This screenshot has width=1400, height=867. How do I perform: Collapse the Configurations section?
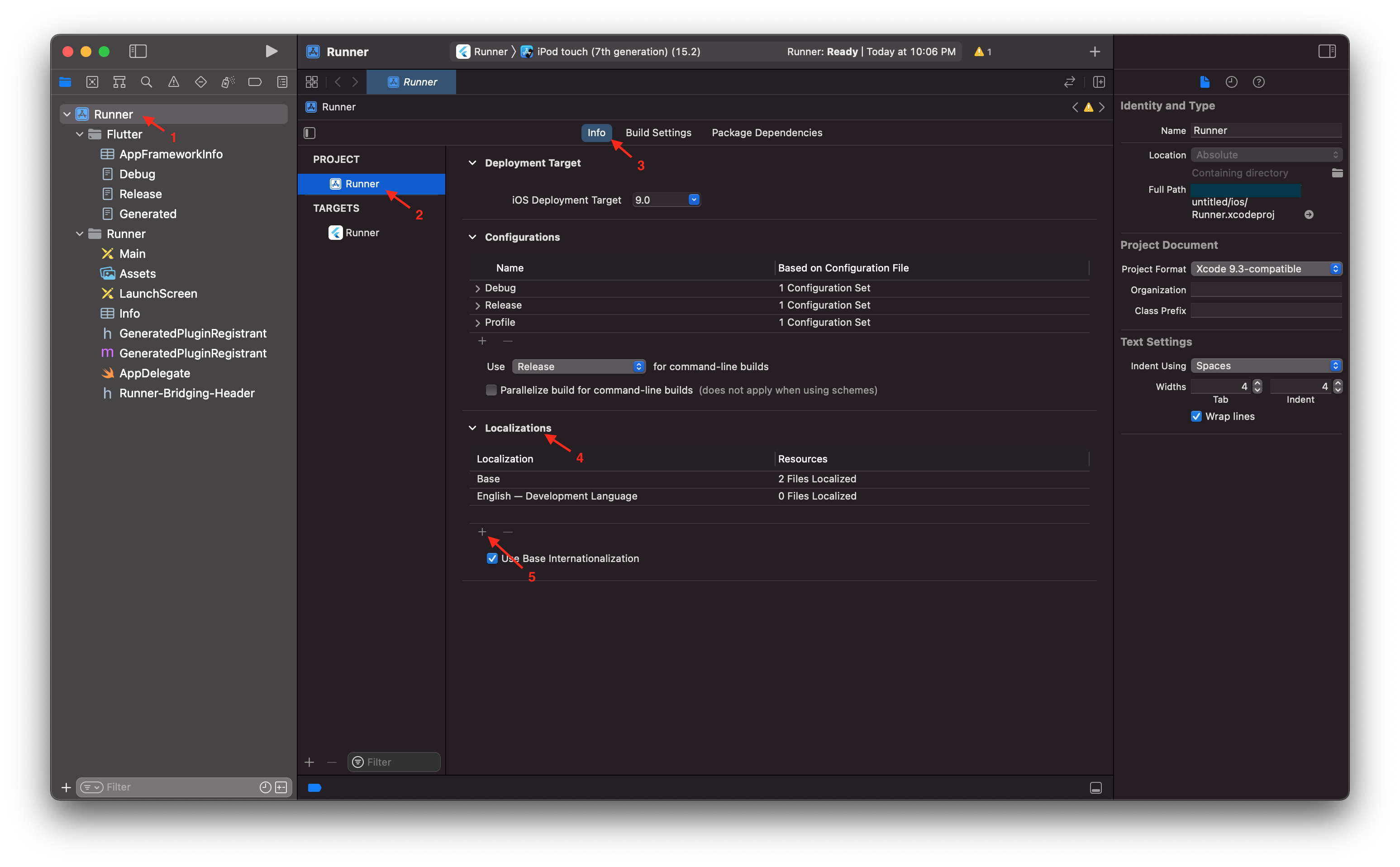[472, 237]
